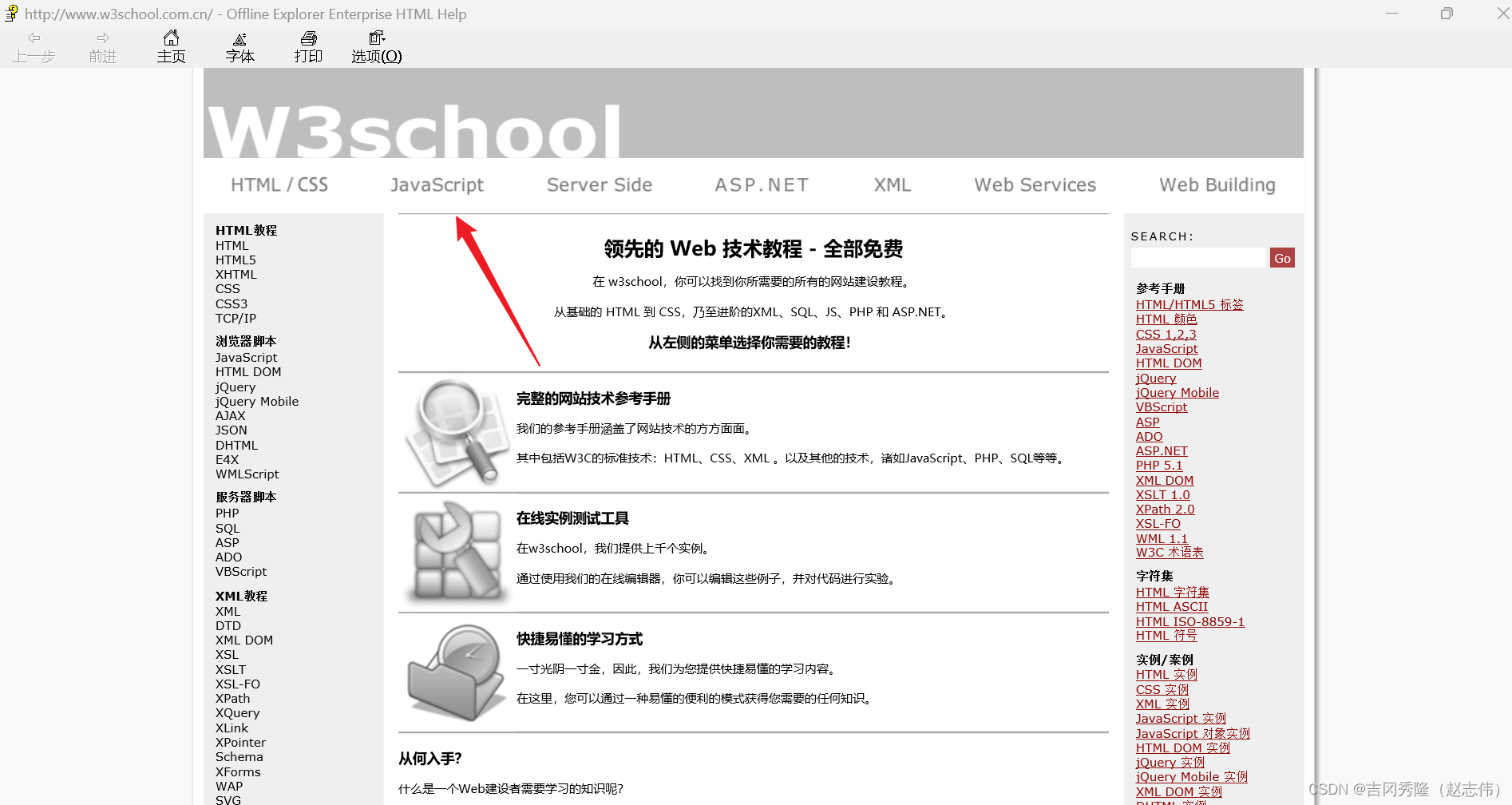This screenshot has width=1512, height=805.
Task: Open WML 1.1 reference link
Action: 1162,539
